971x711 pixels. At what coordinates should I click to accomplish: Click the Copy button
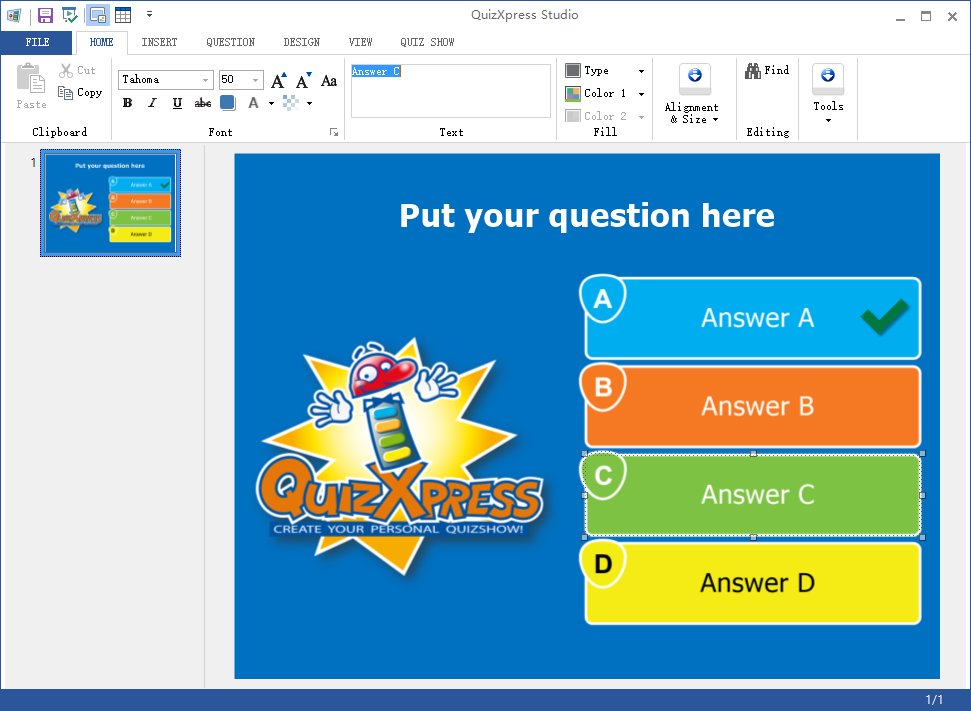point(80,92)
